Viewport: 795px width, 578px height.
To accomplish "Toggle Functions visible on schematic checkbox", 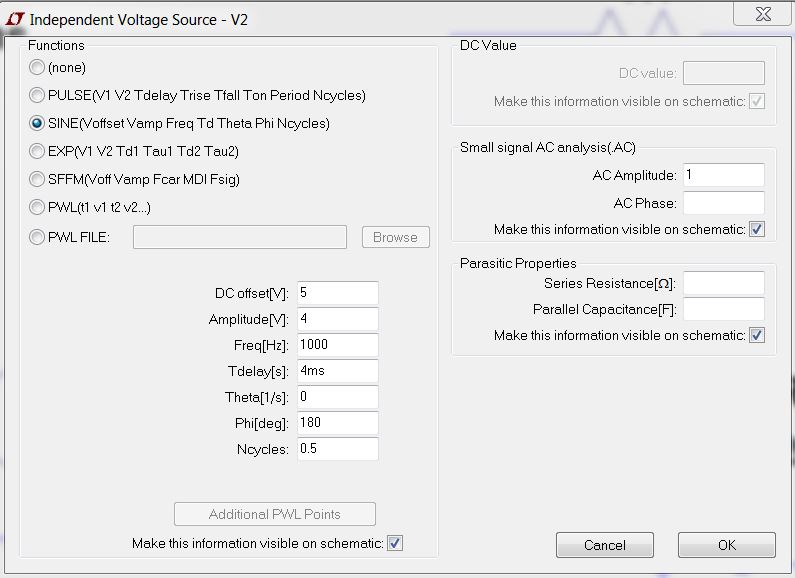I will (x=395, y=543).
